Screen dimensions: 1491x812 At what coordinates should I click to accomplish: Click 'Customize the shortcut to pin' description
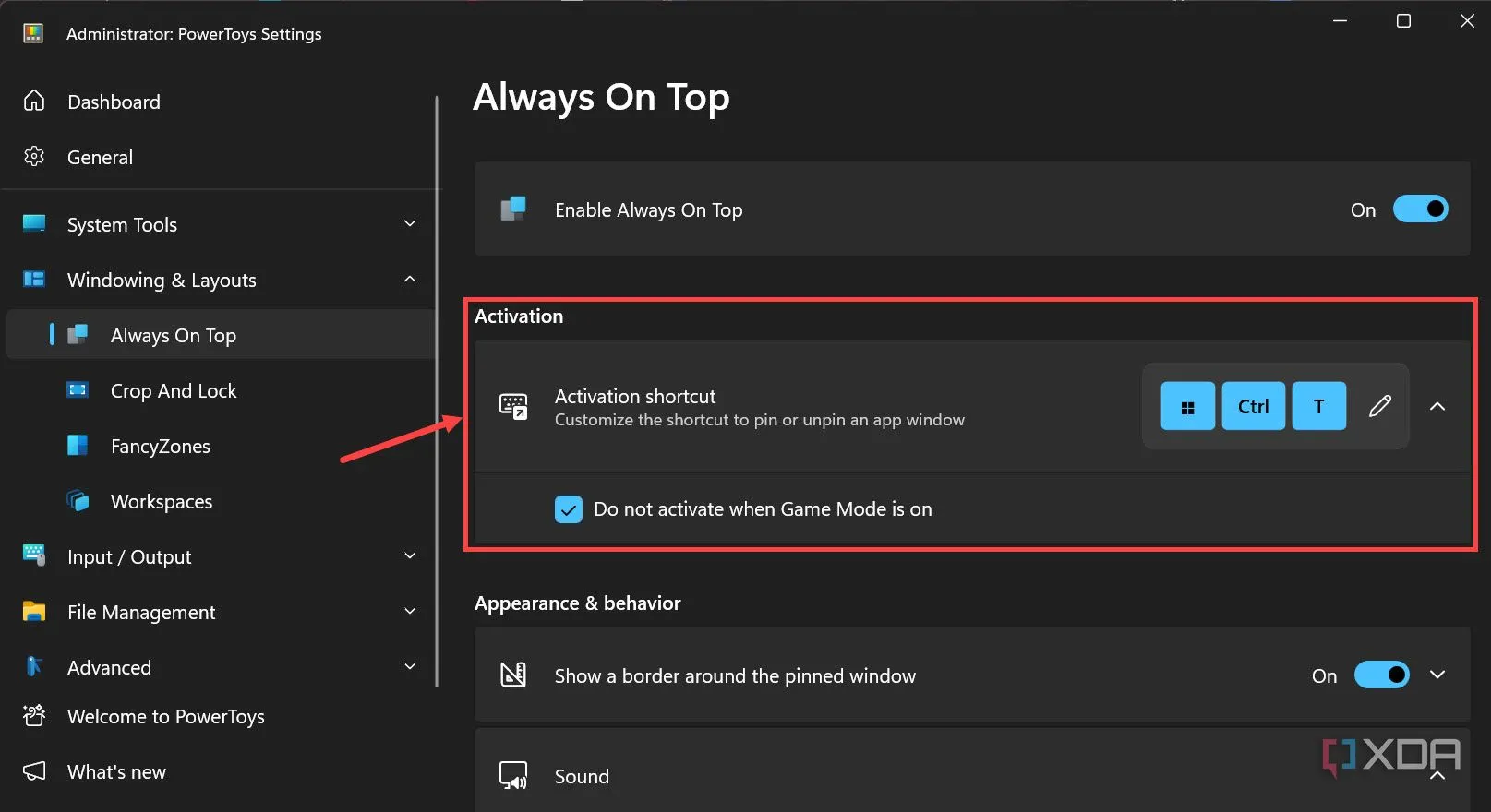[759, 420]
